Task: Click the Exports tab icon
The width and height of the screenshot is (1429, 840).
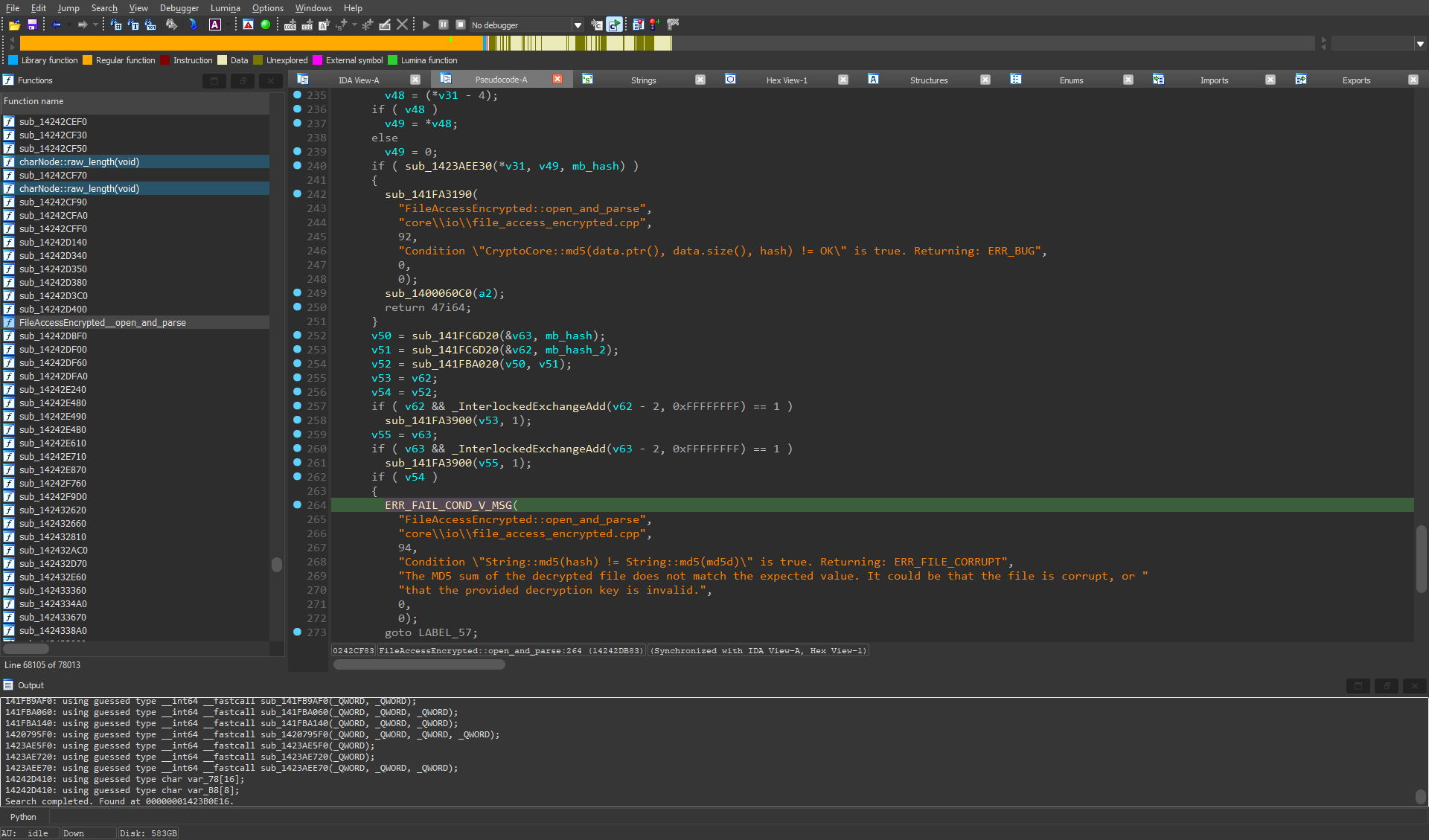Action: 1301,80
